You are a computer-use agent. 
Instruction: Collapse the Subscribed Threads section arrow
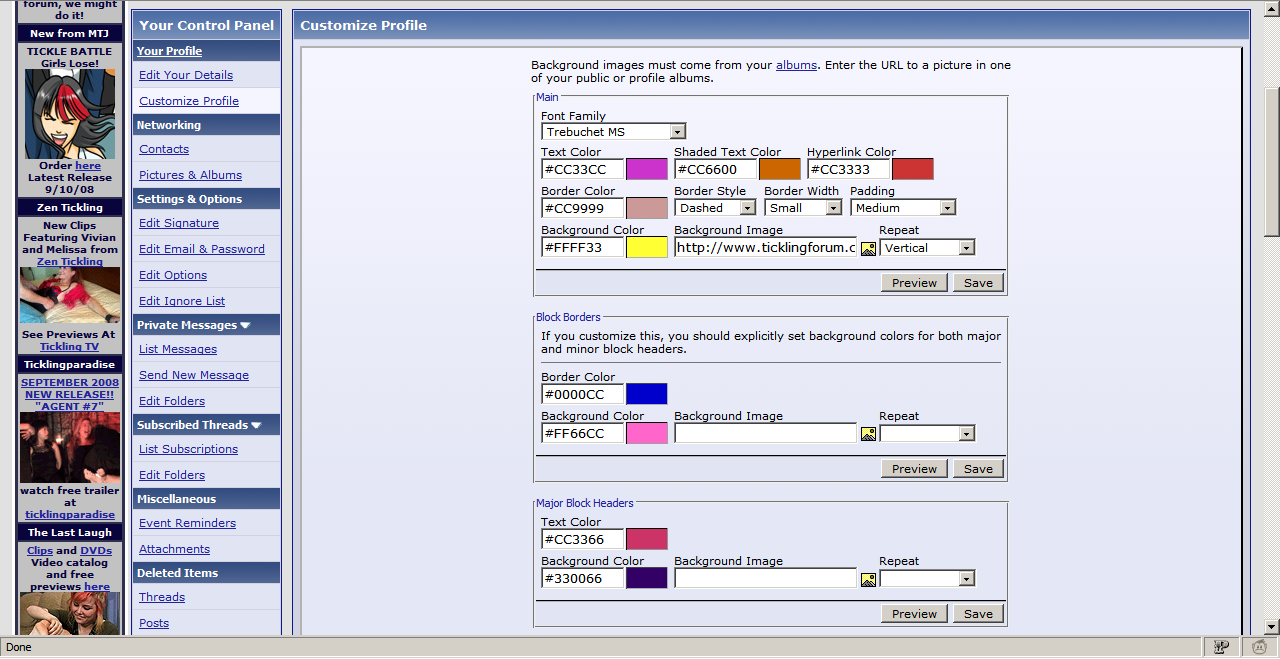256,426
